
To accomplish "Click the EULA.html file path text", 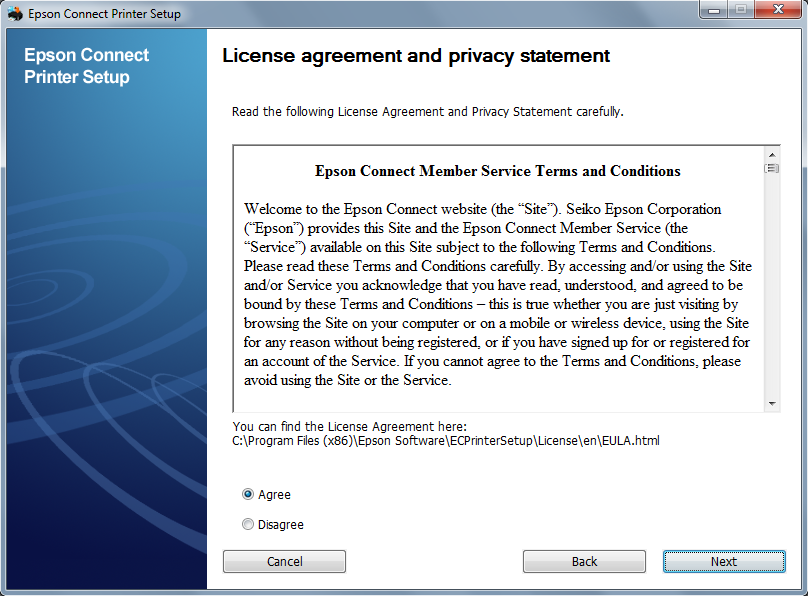I will (445, 440).
